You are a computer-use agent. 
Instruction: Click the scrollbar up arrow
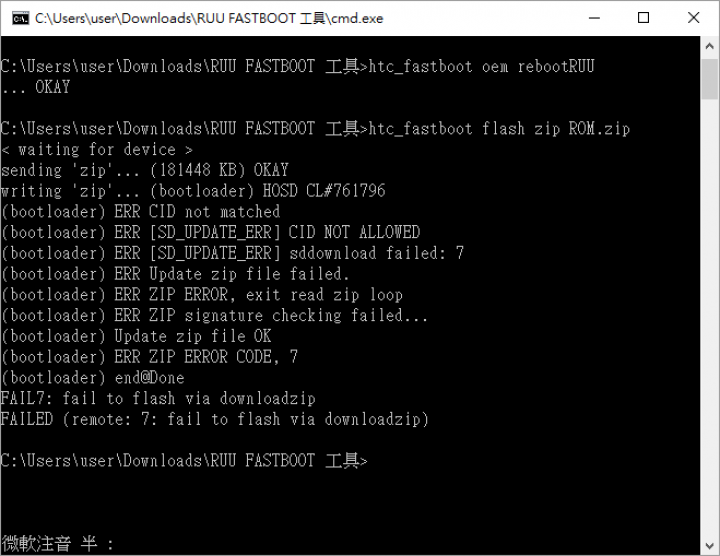(709, 46)
